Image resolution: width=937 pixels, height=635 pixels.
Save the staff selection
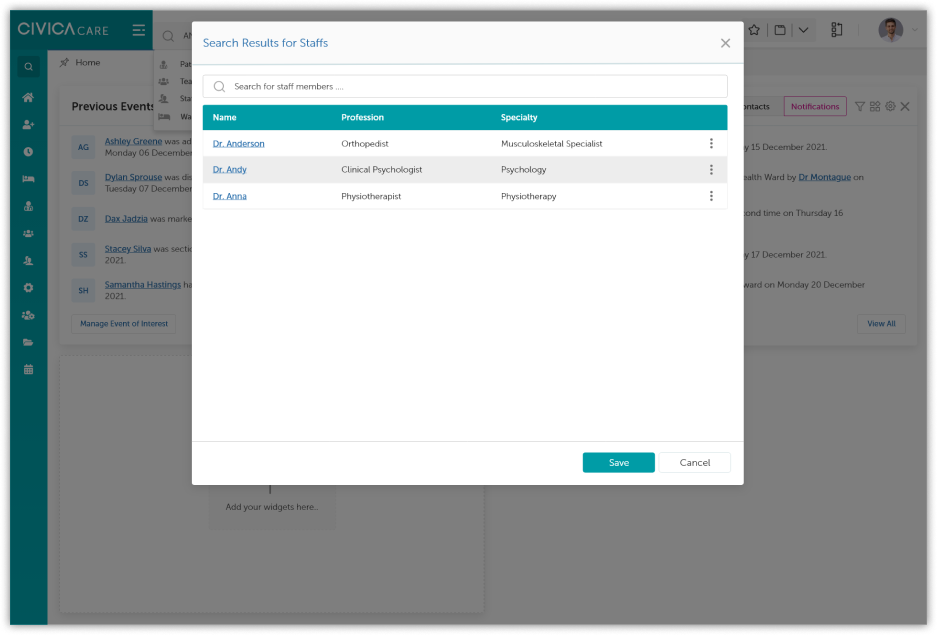coord(618,462)
